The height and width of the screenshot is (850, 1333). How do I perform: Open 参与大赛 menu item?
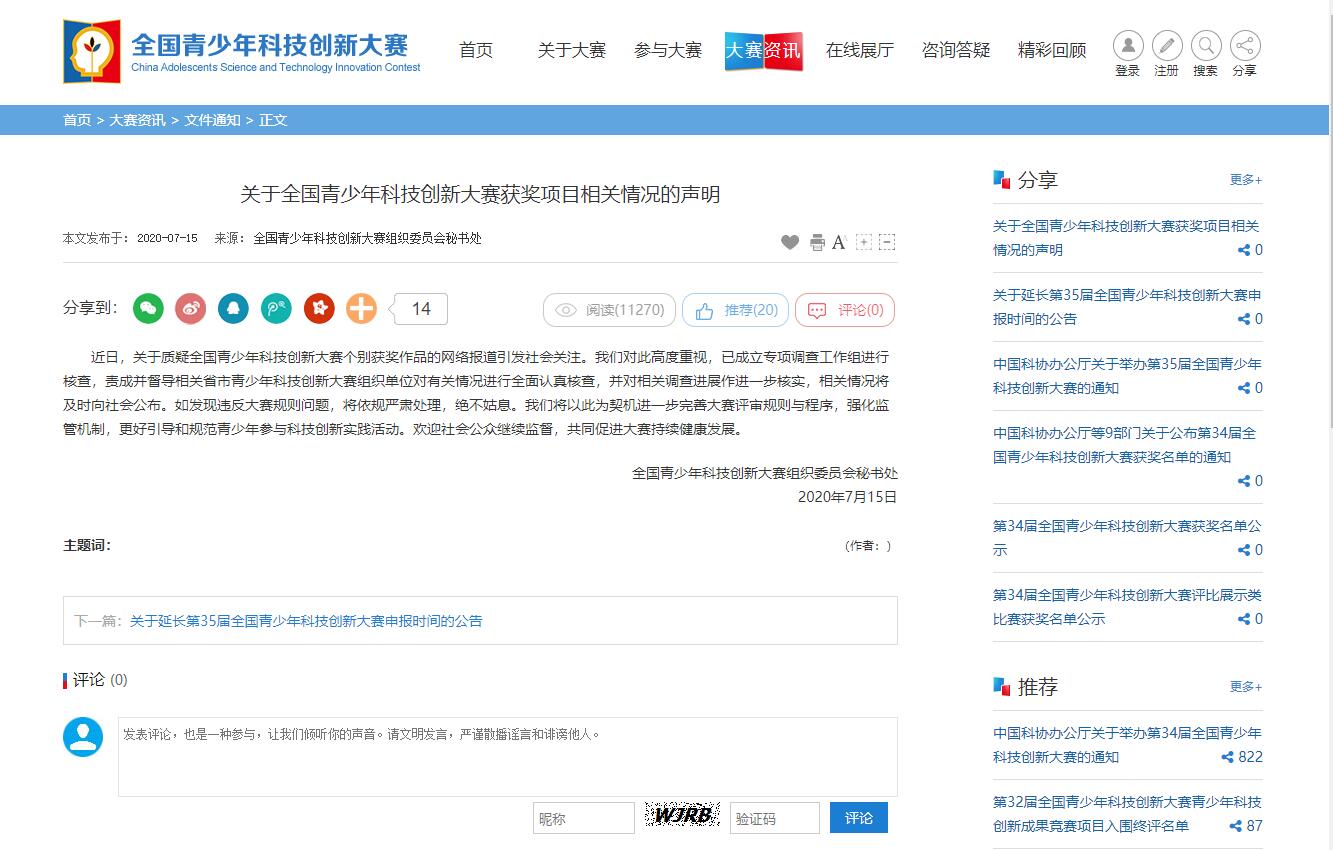(x=668, y=50)
